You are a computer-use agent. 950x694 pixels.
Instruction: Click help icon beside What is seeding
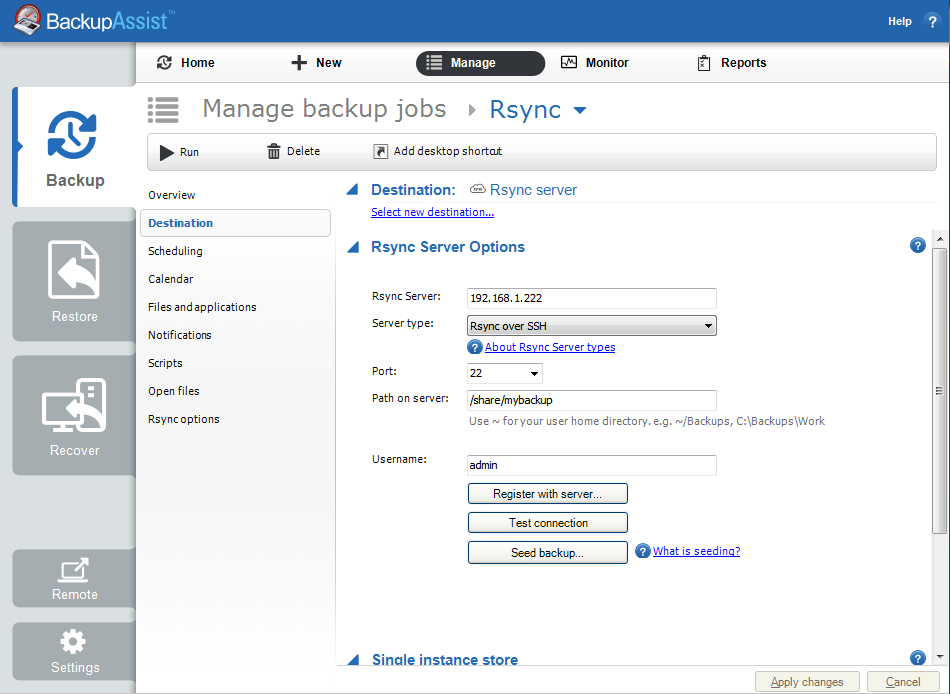tap(642, 551)
